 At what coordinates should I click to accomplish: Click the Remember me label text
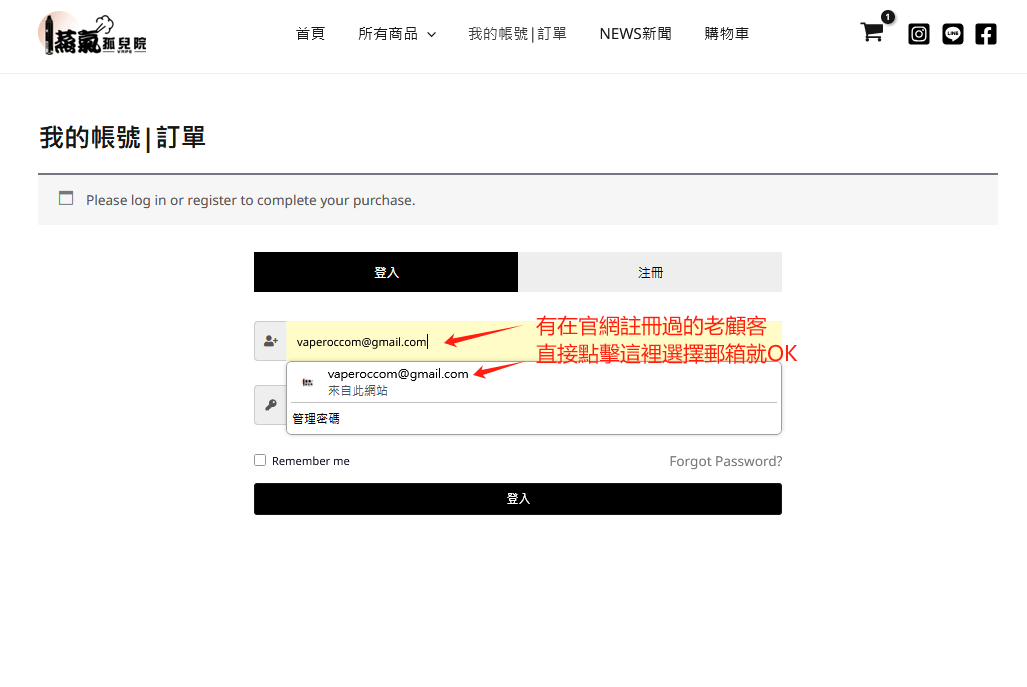coord(310,461)
